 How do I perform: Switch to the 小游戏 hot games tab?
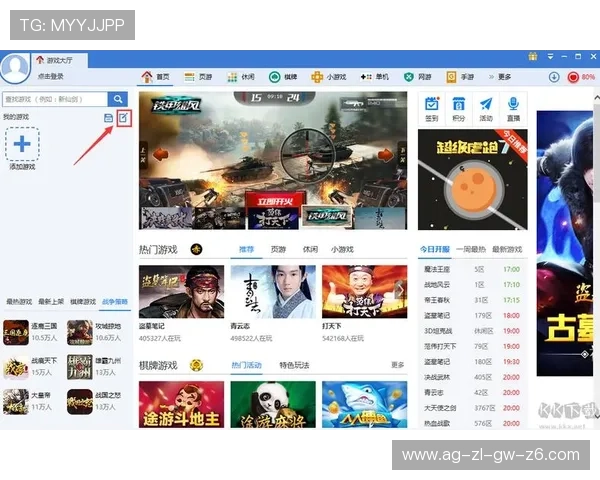[342, 250]
